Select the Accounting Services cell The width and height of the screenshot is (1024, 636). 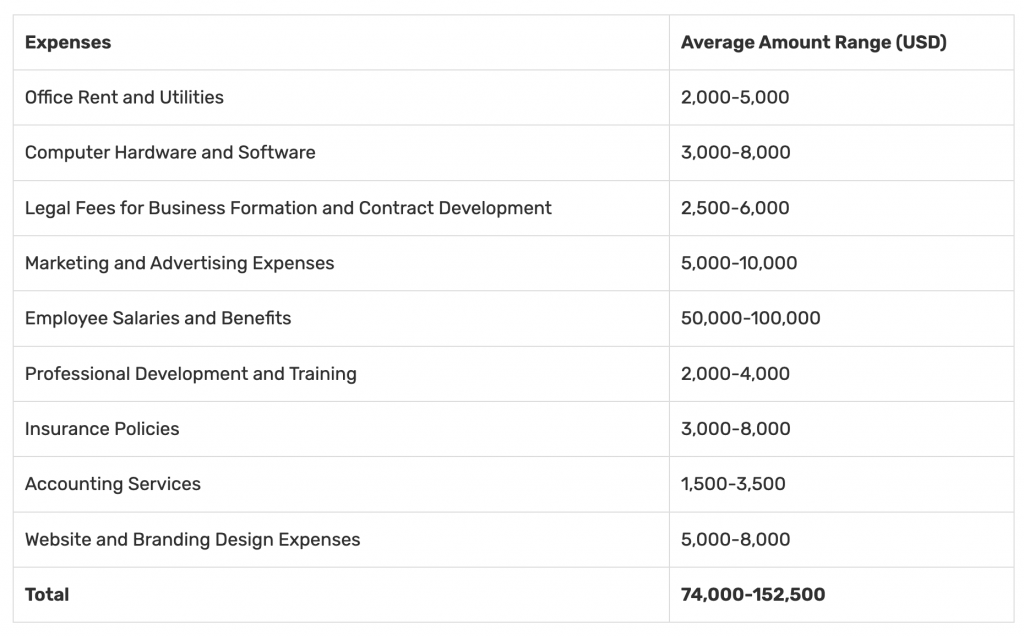(113, 484)
